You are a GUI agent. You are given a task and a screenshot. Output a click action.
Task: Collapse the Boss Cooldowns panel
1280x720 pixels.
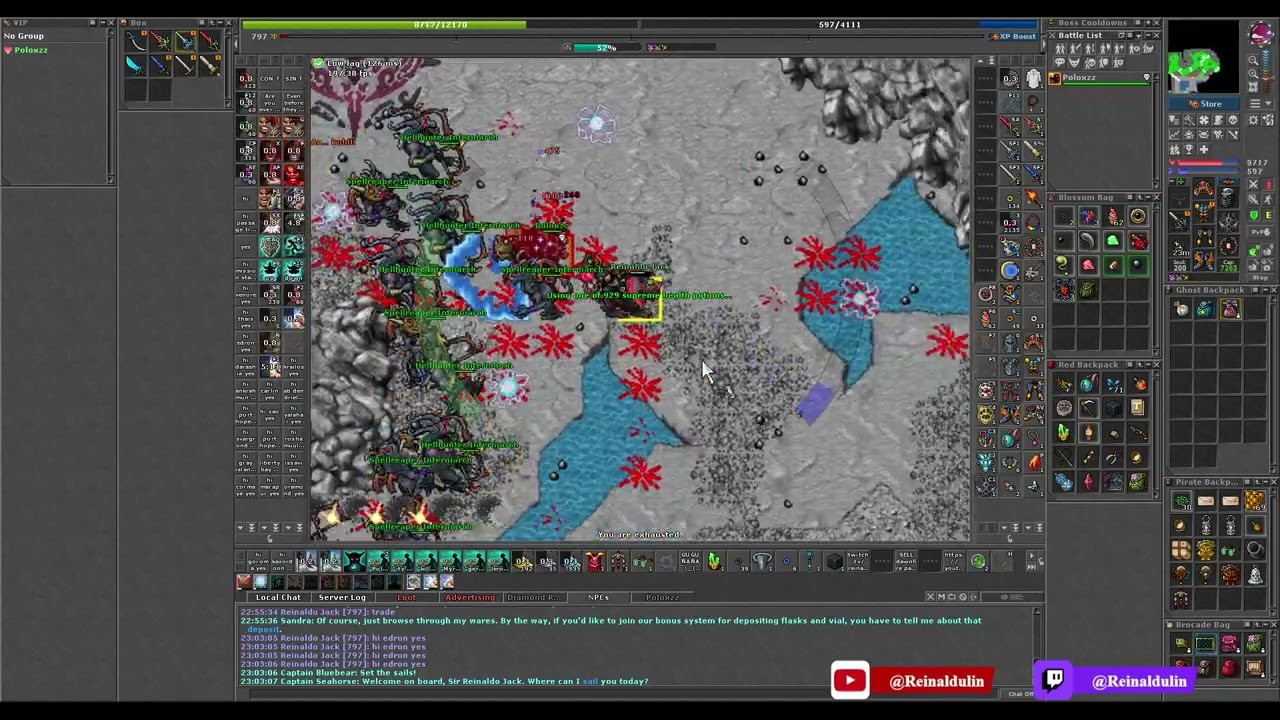1146,23
